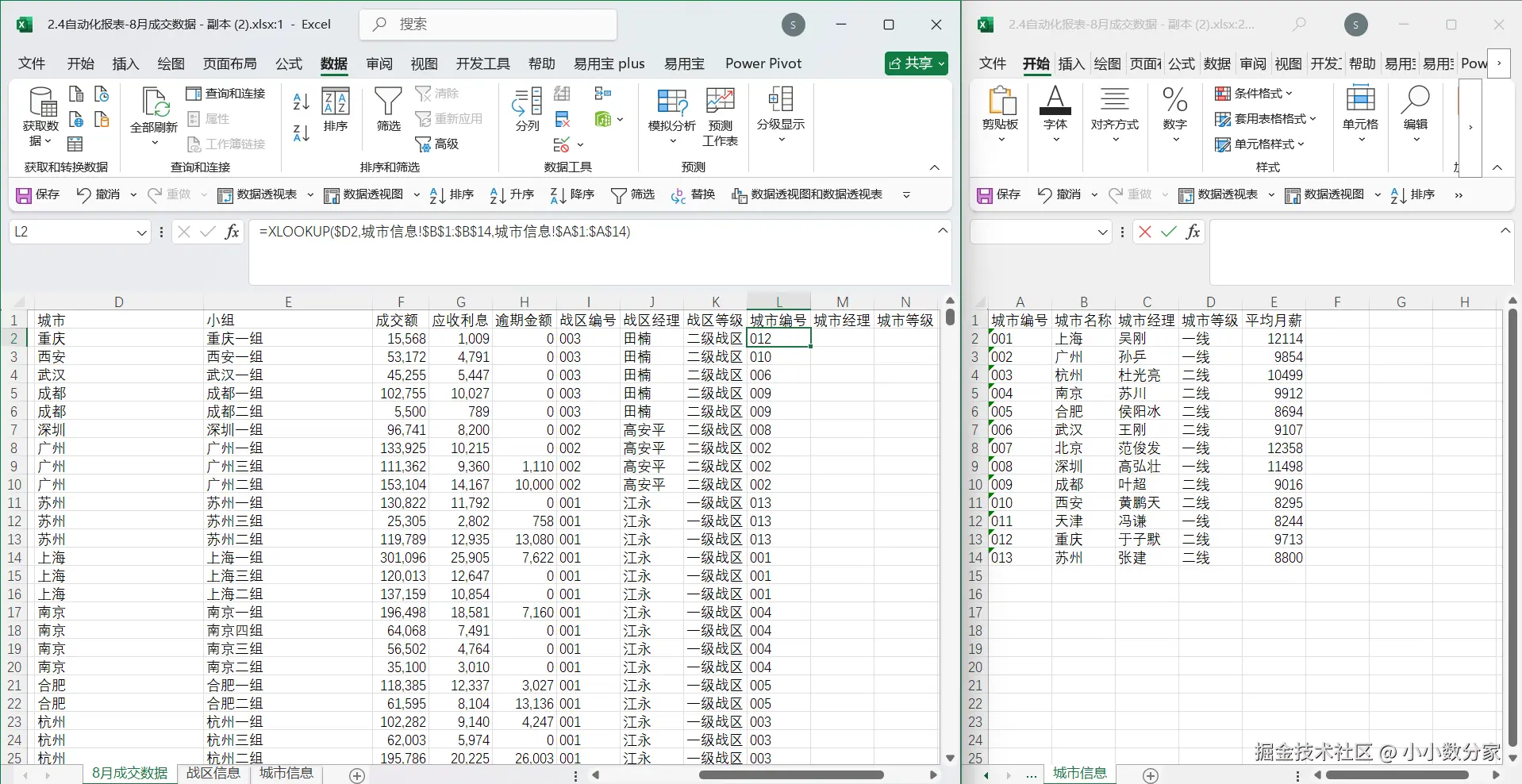
Task: Click Ascending (升序) in left quick toolbar
Action: coord(512,194)
